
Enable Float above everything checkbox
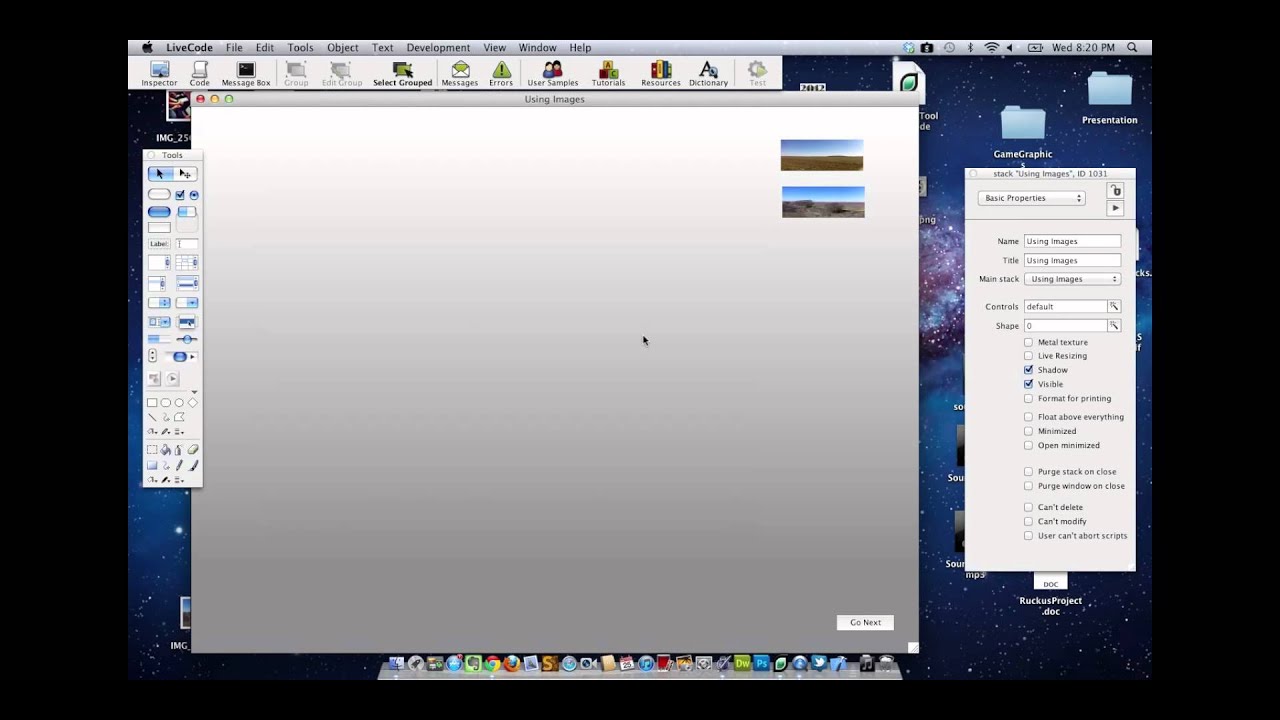[x=1028, y=417]
